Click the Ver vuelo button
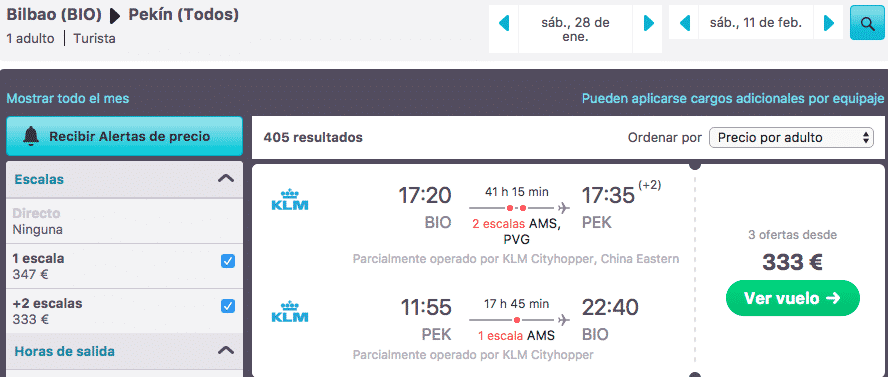Viewport: 888px width, 377px height. point(792,298)
